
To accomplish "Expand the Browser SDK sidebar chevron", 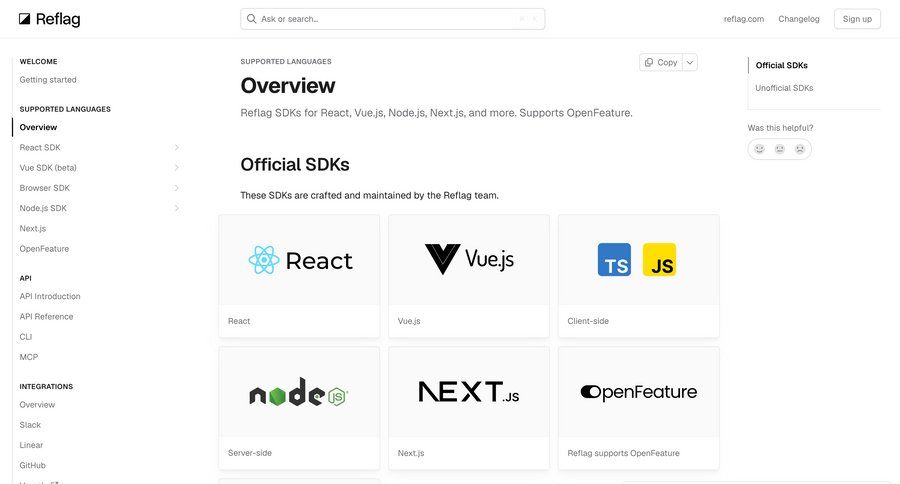I will [177, 188].
